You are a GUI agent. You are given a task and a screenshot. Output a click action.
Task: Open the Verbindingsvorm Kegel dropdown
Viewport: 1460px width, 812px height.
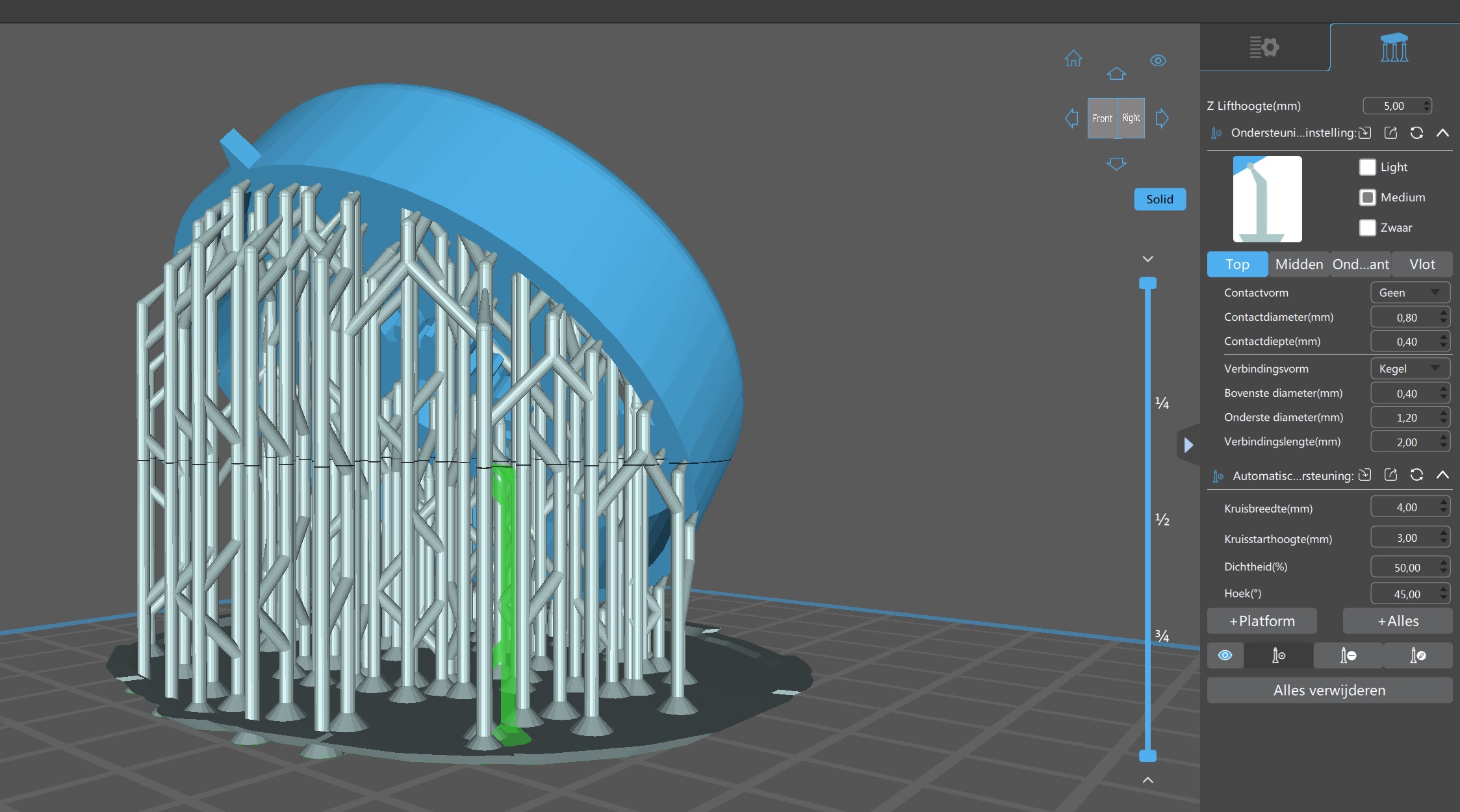click(1409, 369)
